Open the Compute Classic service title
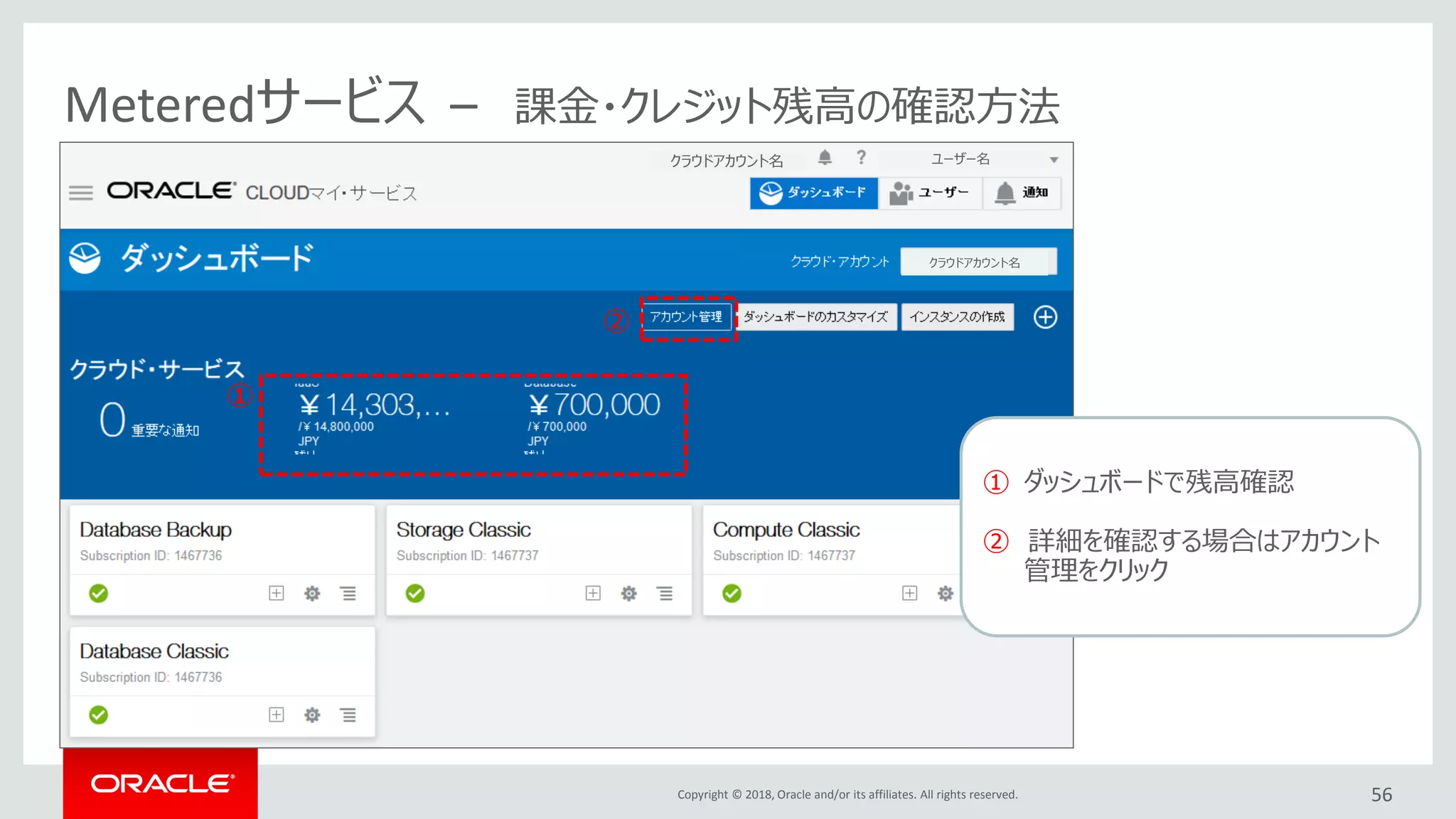The height and width of the screenshot is (819, 1456). 786,530
